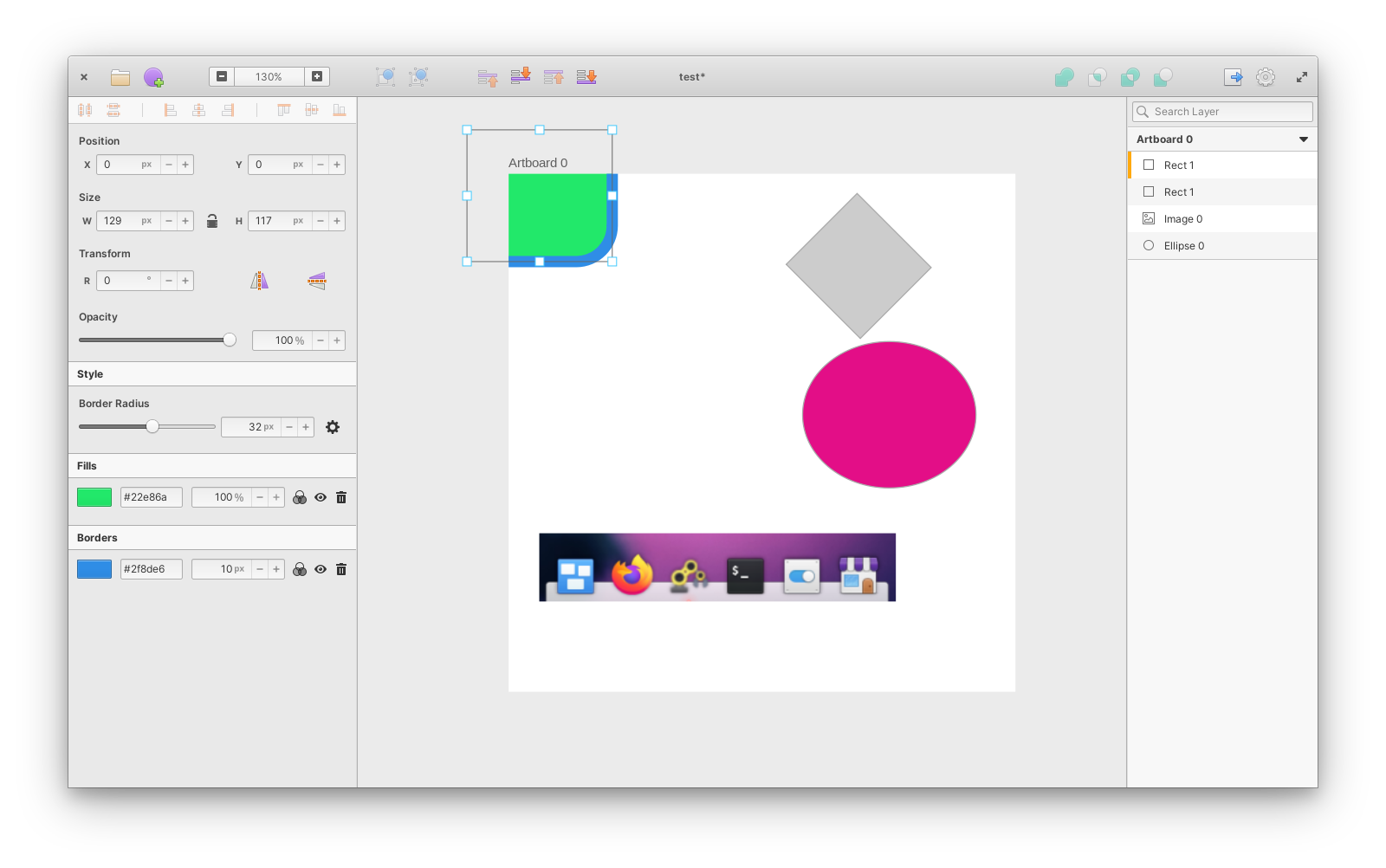
Task: Select the dock image on canvas
Action: coord(717,567)
